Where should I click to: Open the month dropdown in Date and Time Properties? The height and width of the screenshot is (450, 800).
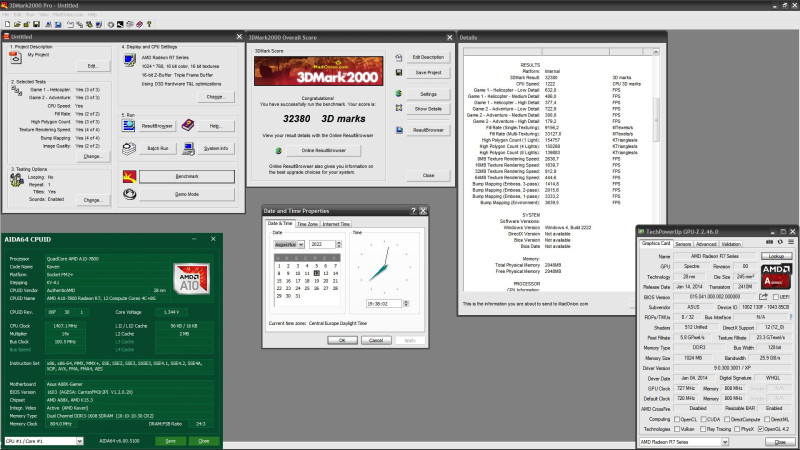pos(301,244)
